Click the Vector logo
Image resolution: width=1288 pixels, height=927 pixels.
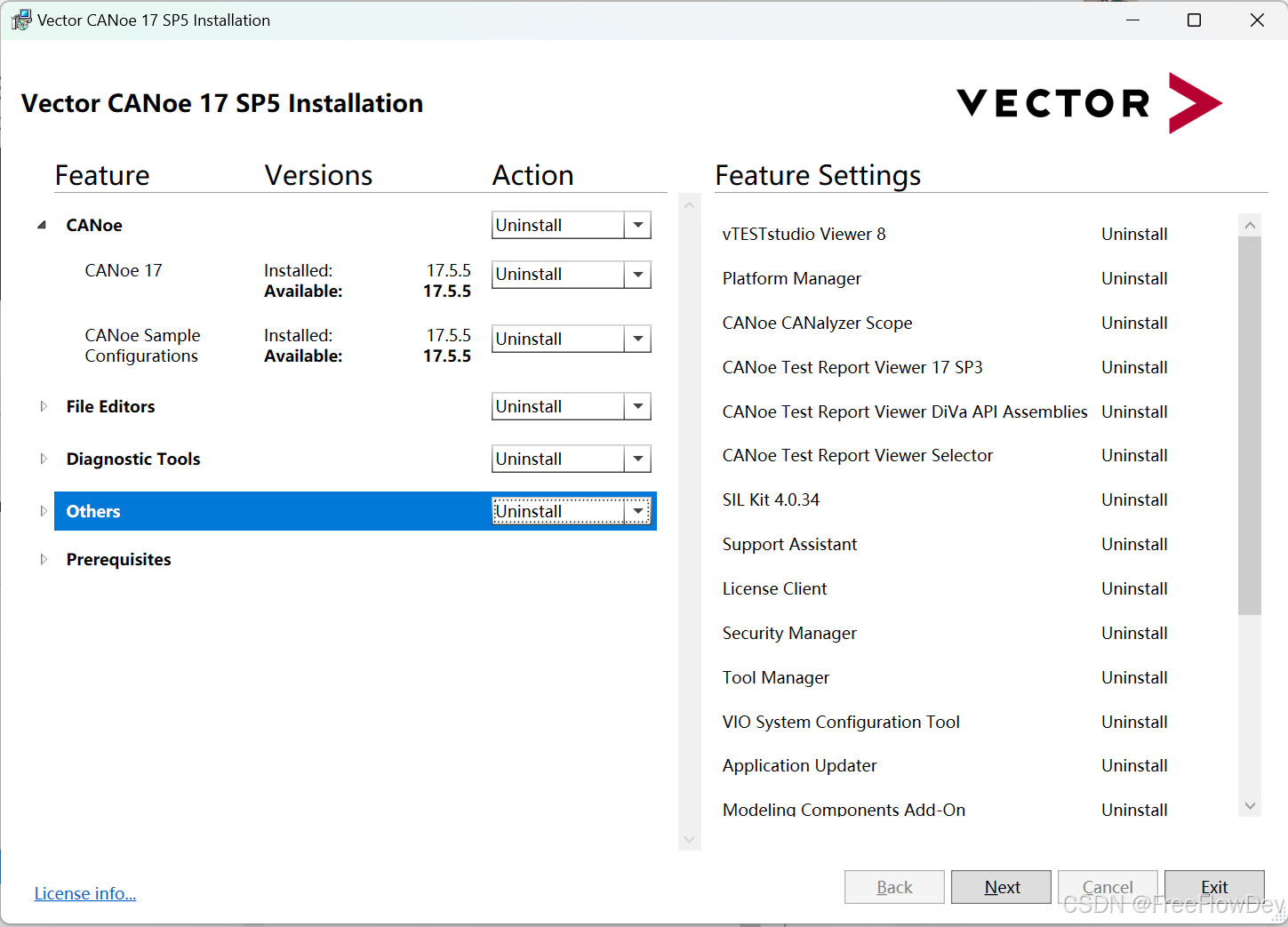coord(1089,103)
